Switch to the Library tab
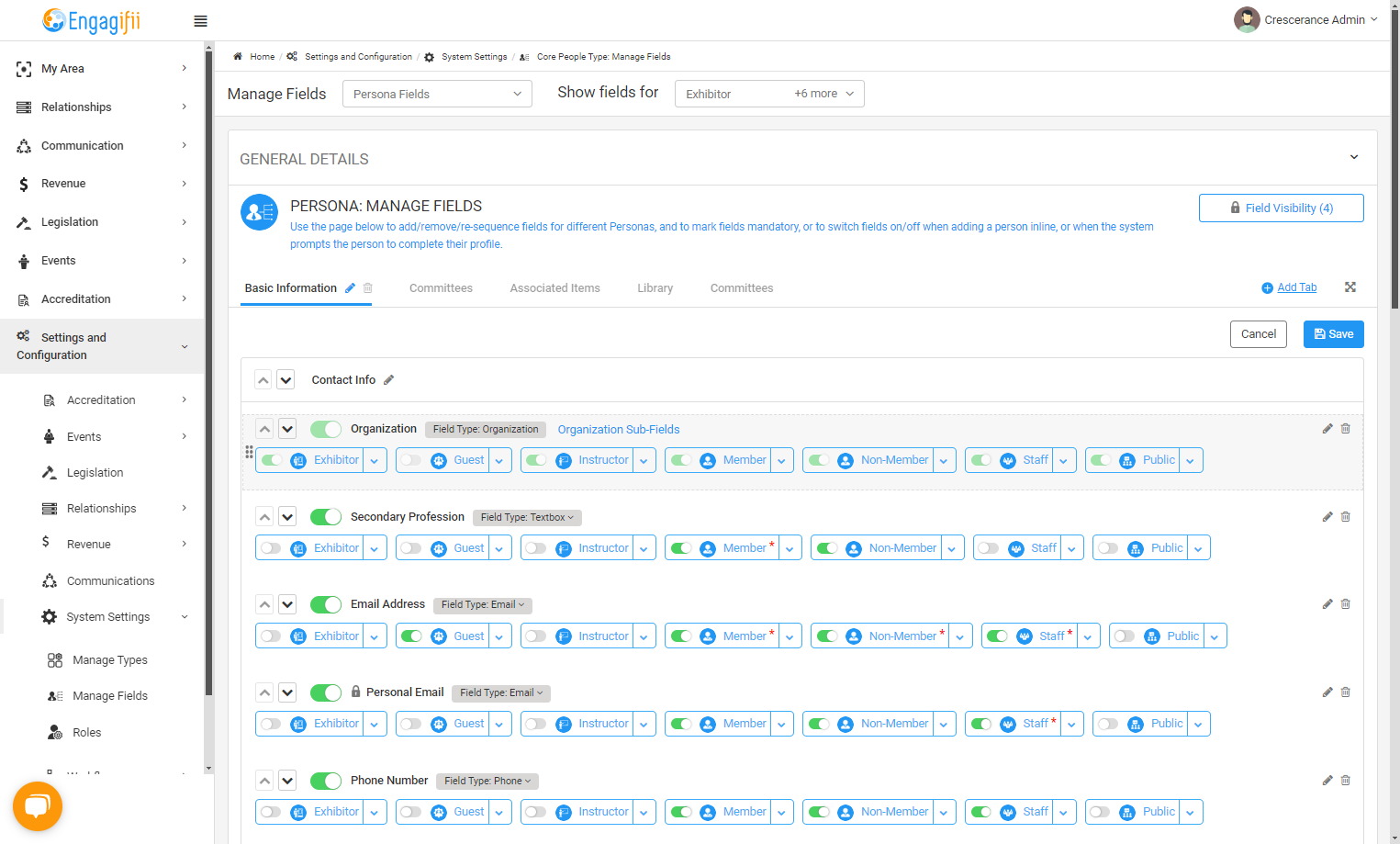The width and height of the screenshot is (1400, 844). coord(655,288)
